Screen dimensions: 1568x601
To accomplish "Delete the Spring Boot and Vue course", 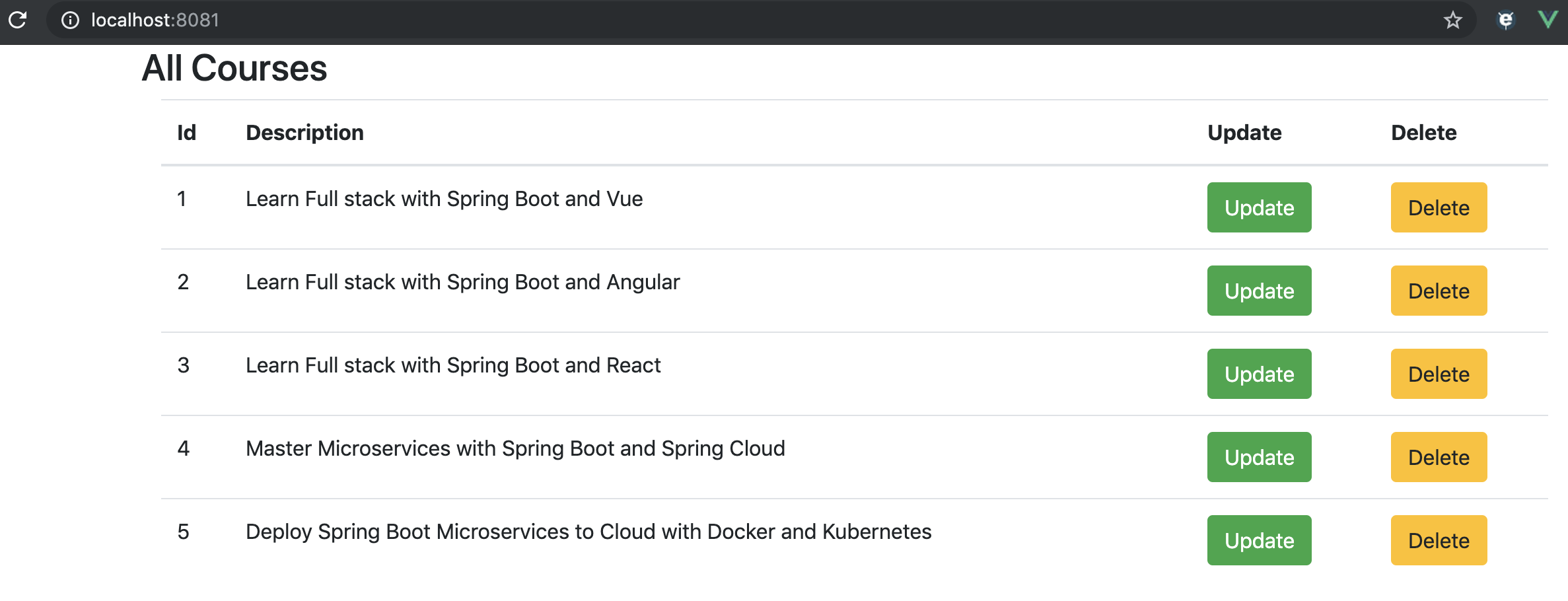I will 1439,207.
